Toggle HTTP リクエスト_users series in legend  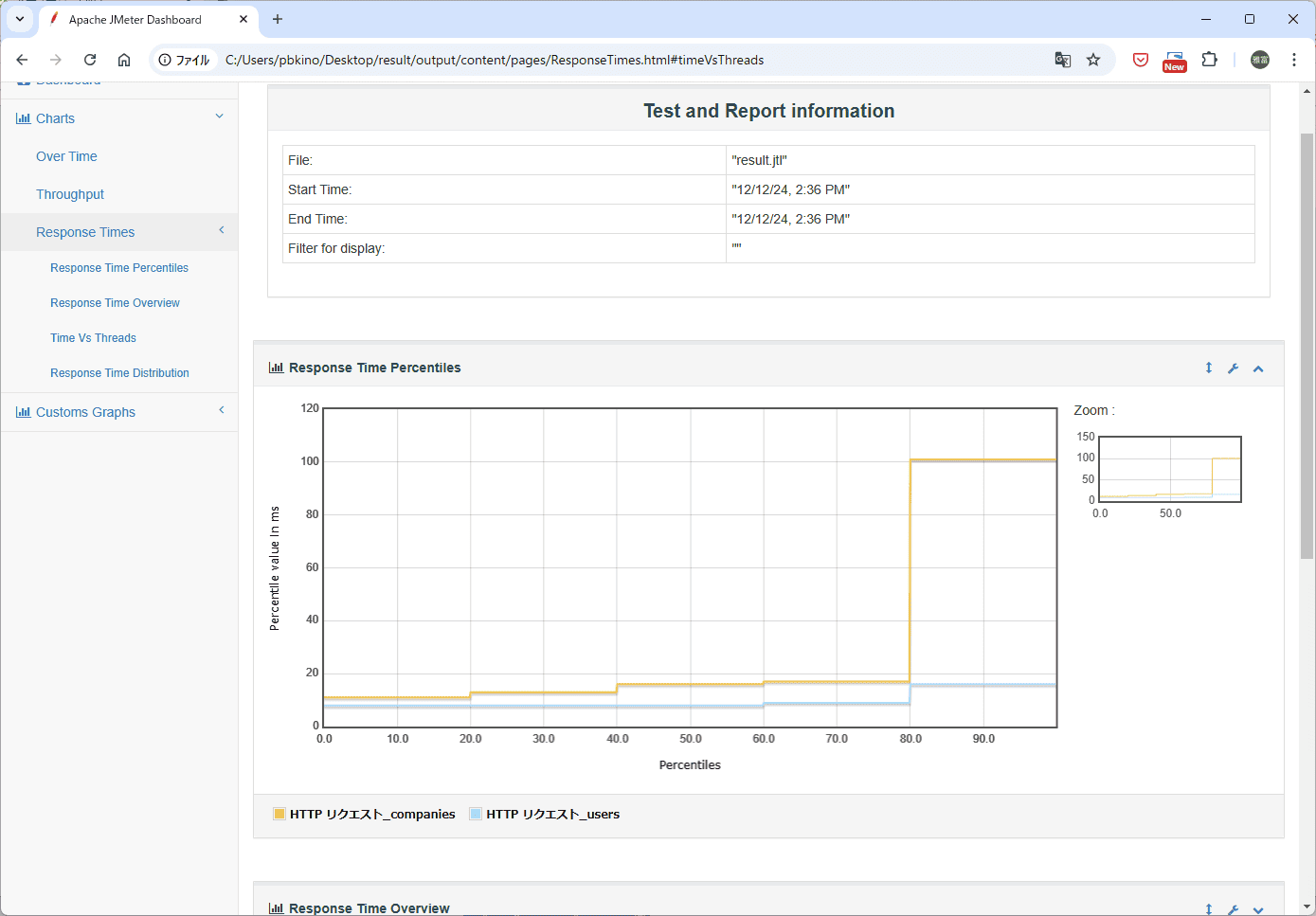coord(545,814)
